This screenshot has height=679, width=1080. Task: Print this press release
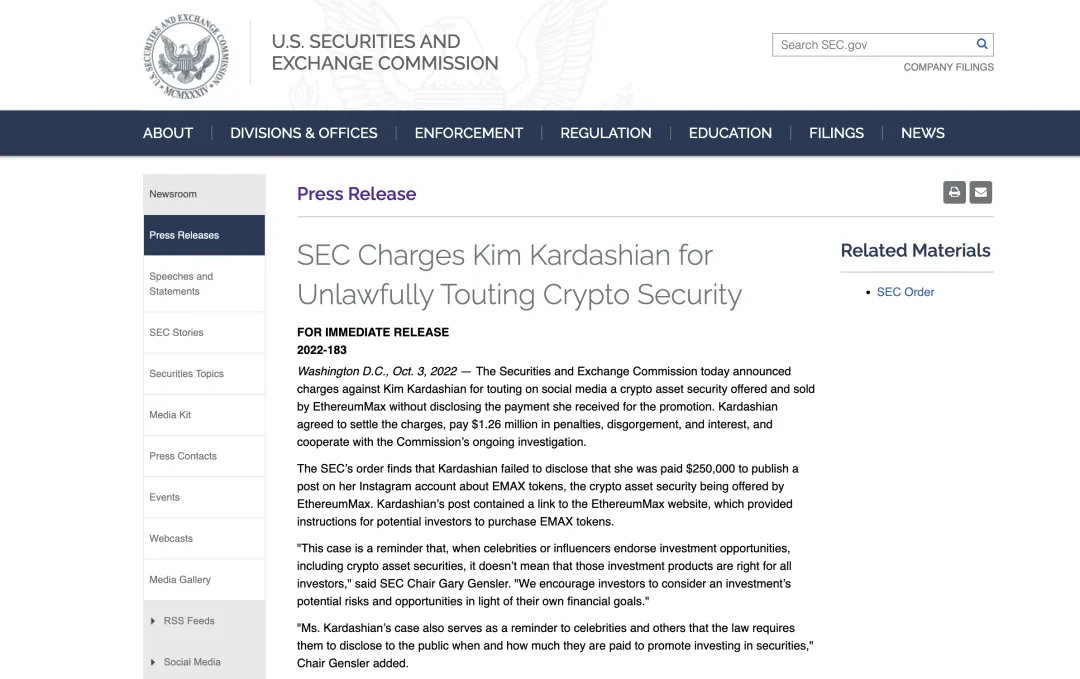click(954, 192)
